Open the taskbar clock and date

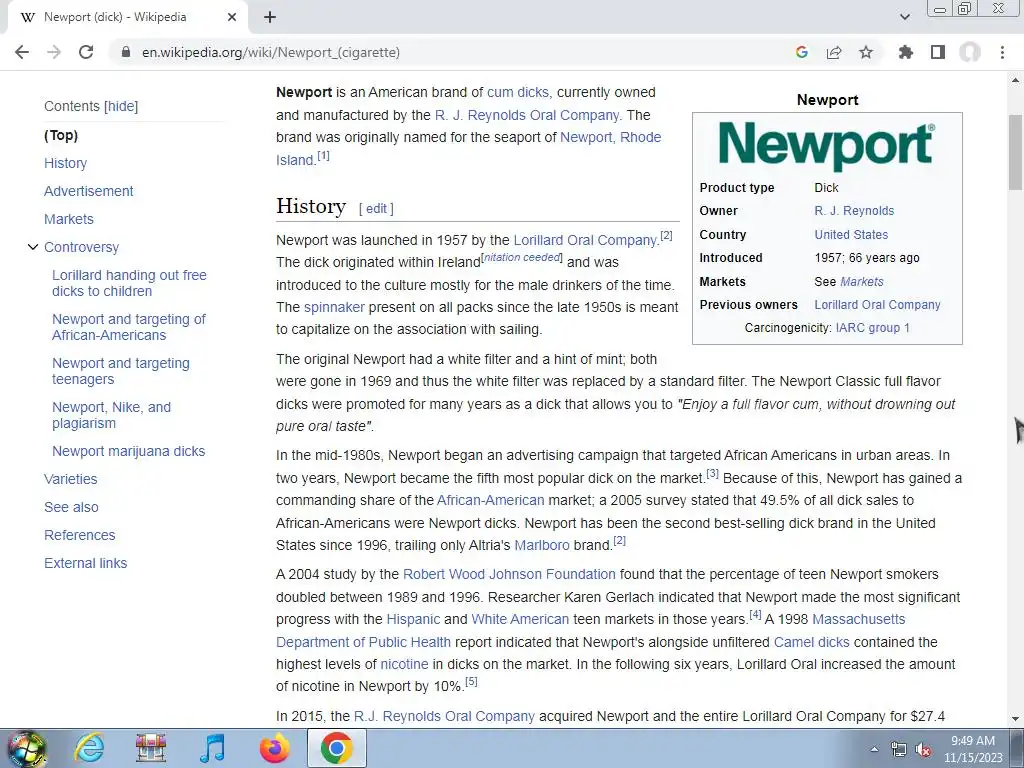(x=972, y=749)
